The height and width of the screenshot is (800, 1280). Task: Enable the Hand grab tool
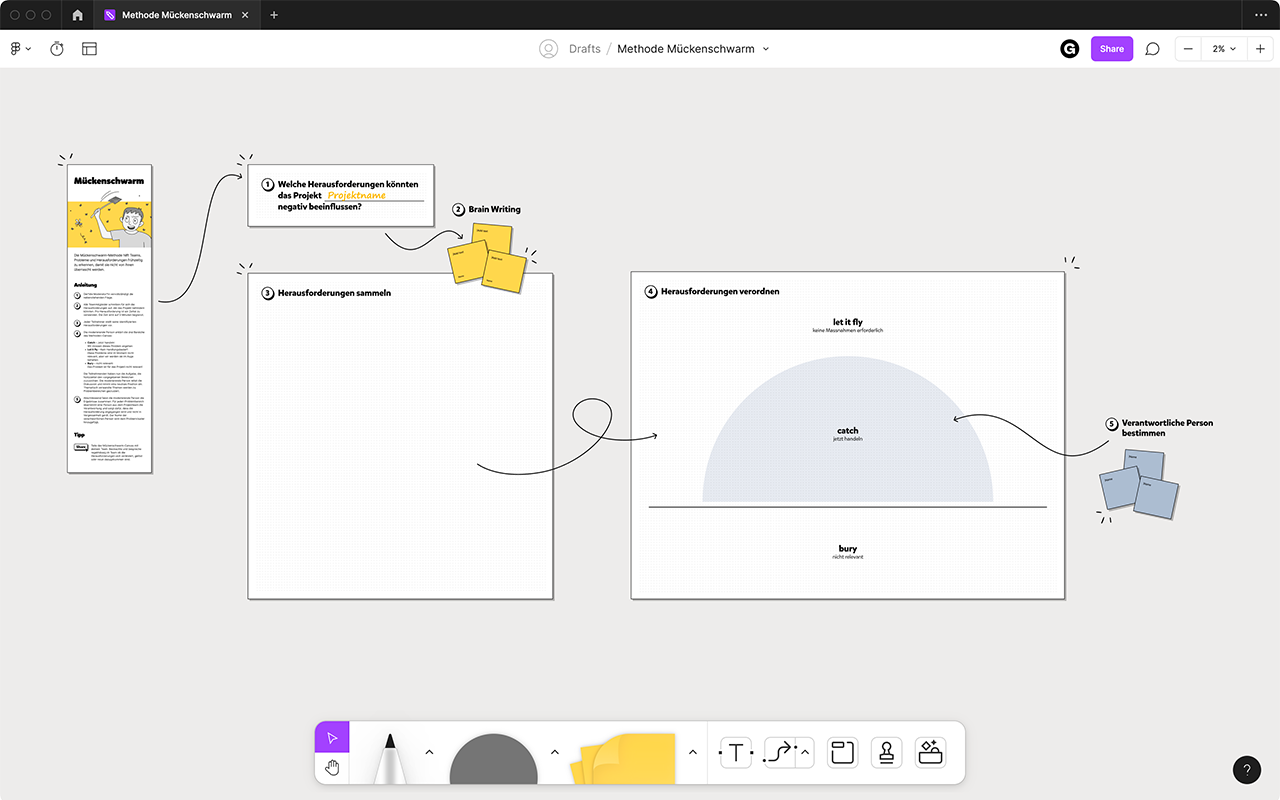[x=331, y=766]
